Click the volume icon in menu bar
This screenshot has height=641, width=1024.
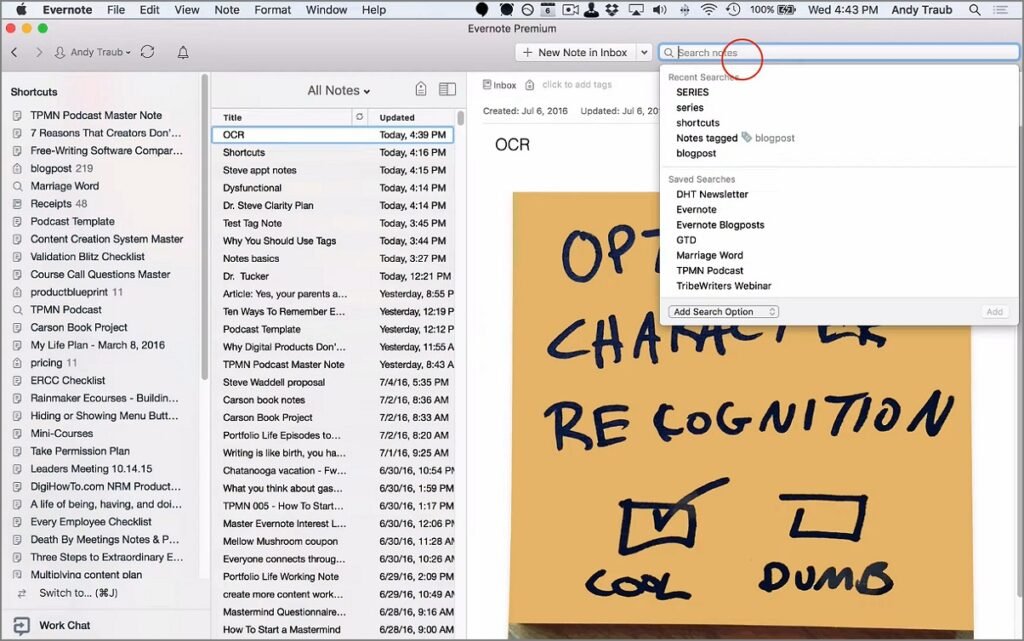(660, 10)
